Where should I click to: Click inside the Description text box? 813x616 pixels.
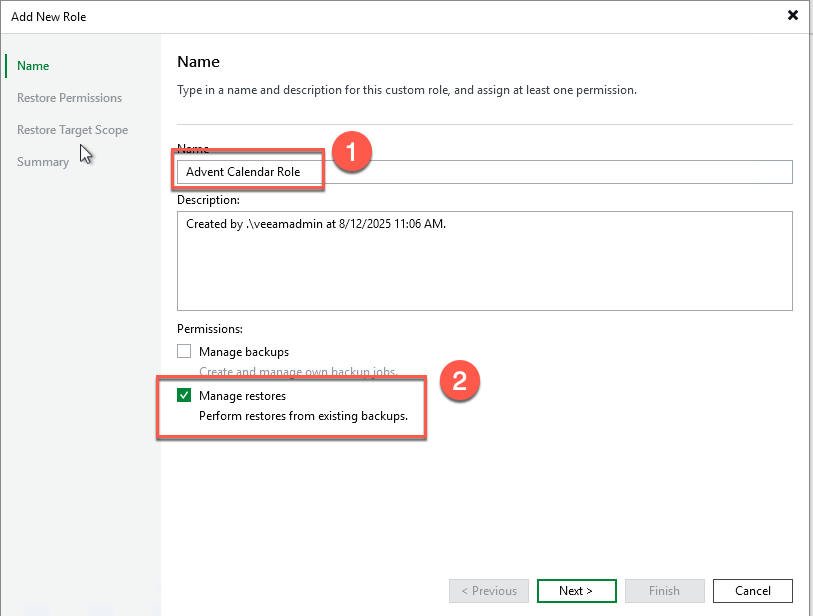coord(484,260)
